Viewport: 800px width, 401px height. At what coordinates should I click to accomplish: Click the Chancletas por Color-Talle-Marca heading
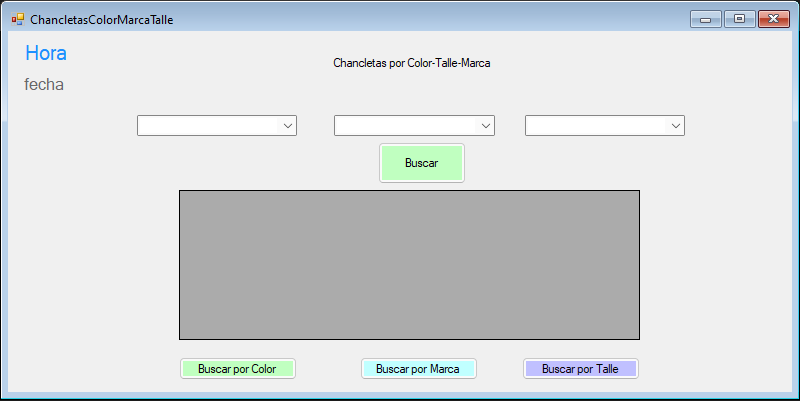tap(412, 63)
